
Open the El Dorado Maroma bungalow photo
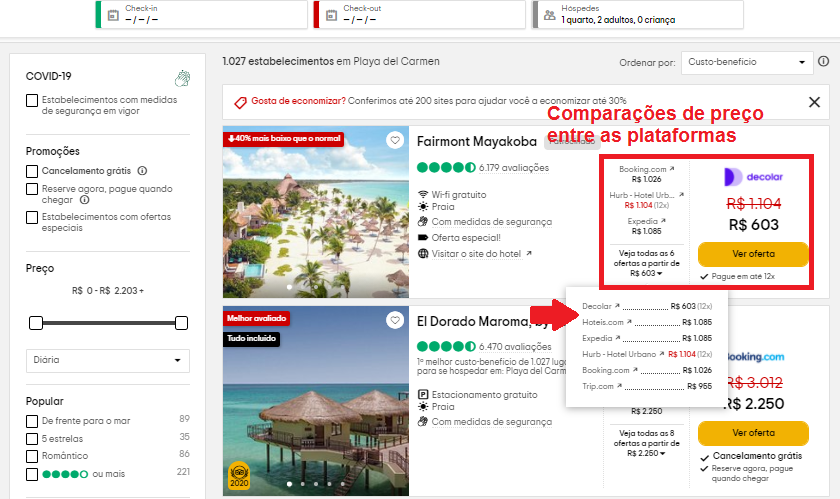[x=316, y=401]
